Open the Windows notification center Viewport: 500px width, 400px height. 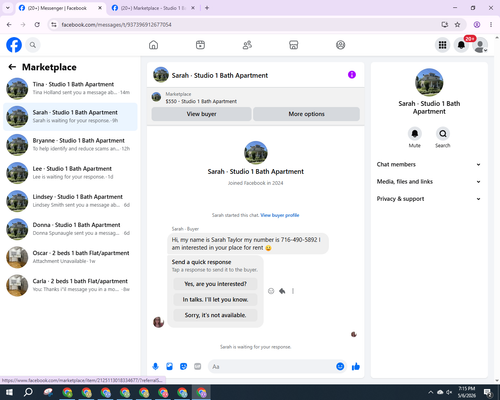click(x=488, y=392)
